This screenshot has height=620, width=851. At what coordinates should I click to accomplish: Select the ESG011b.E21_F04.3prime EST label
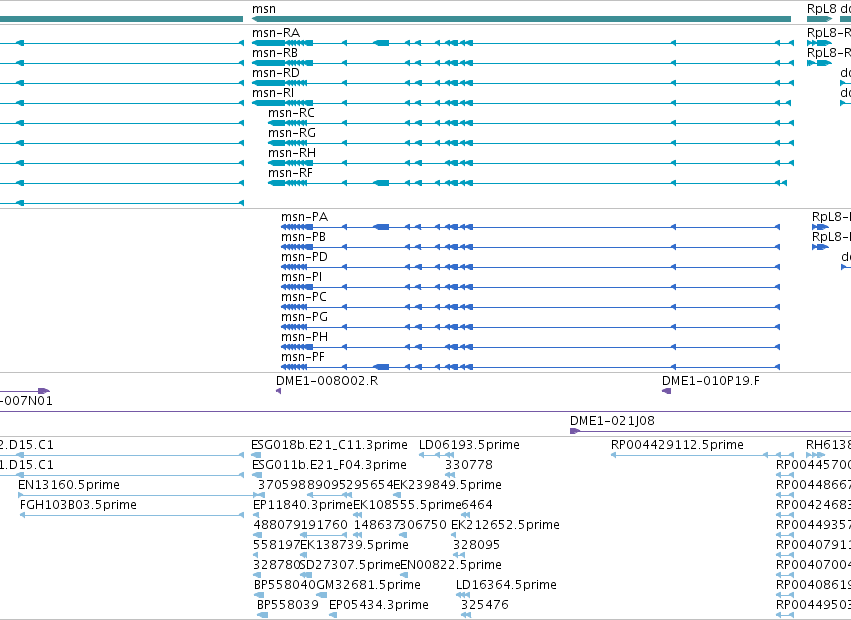[329, 465]
